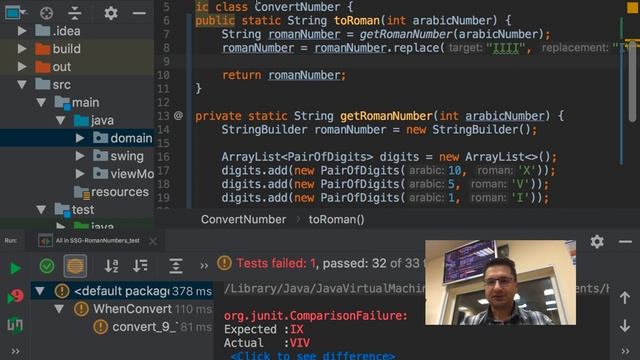Open Click to see difference link

[x=313, y=356]
